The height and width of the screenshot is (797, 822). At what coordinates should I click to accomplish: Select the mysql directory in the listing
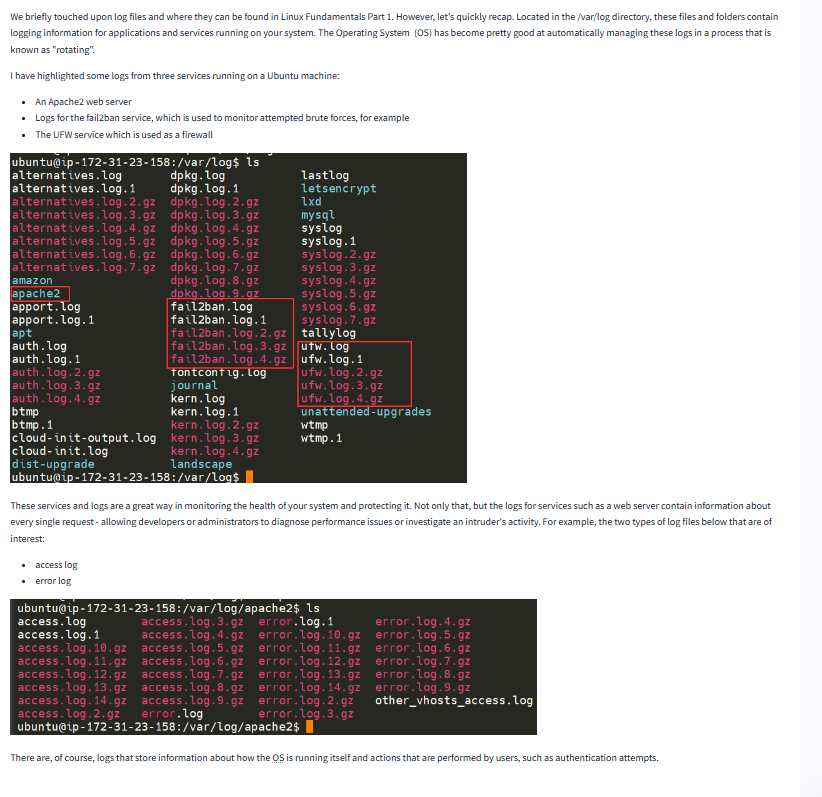click(318, 214)
